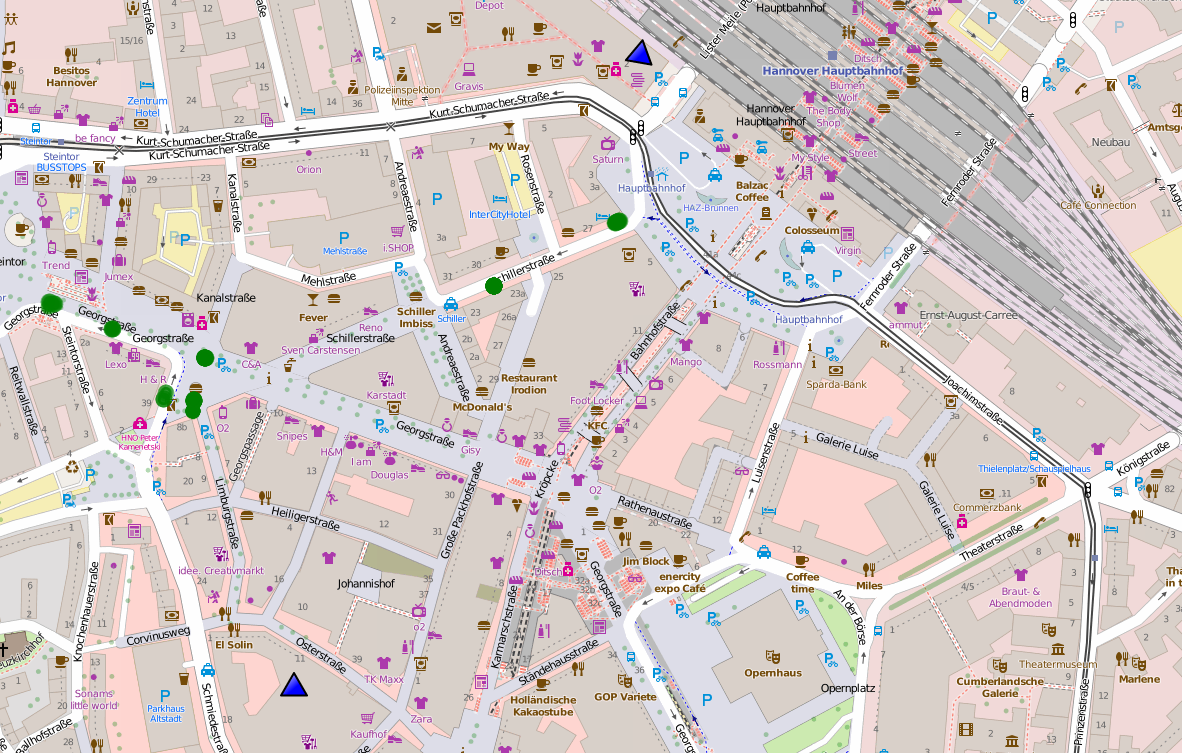The width and height of the screenshot is (1182, 753).
Task: Click the Café Connection social facility icon
Action: pos(1098,191)
